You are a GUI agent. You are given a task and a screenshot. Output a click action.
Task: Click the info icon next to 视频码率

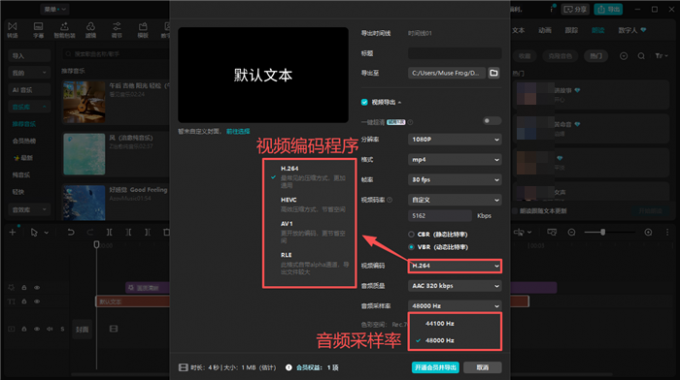pos(389,200)
